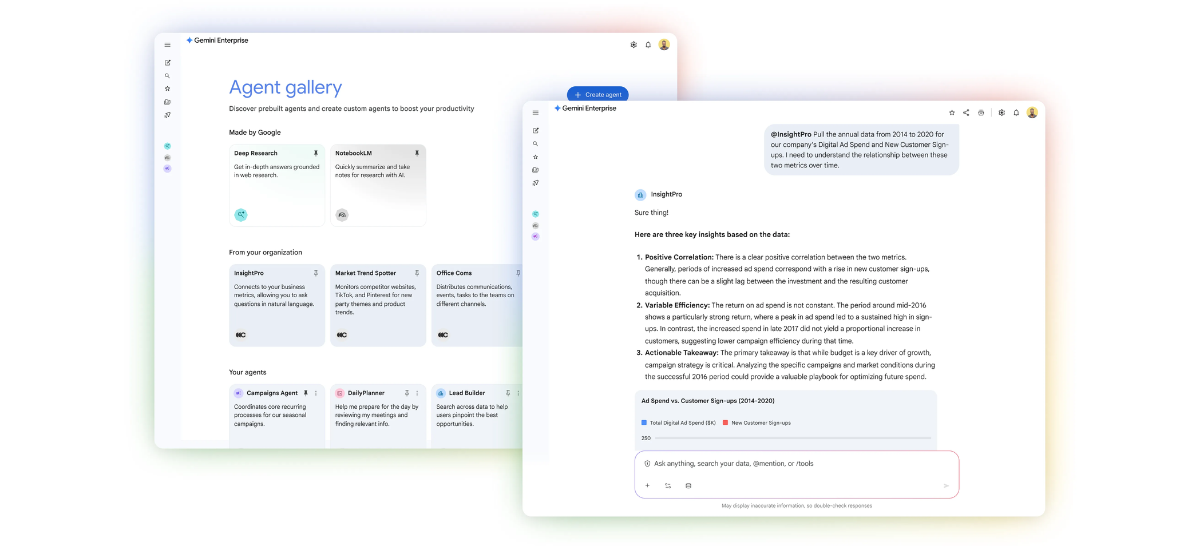Open Agent gallery item in gallery window sidebar
Image resolution: width=1200 pixels, height=550 pixels.
point(167,102)
